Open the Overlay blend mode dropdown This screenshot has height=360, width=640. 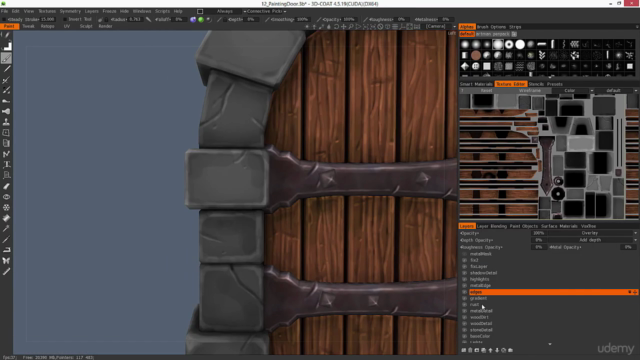[592, 233]
